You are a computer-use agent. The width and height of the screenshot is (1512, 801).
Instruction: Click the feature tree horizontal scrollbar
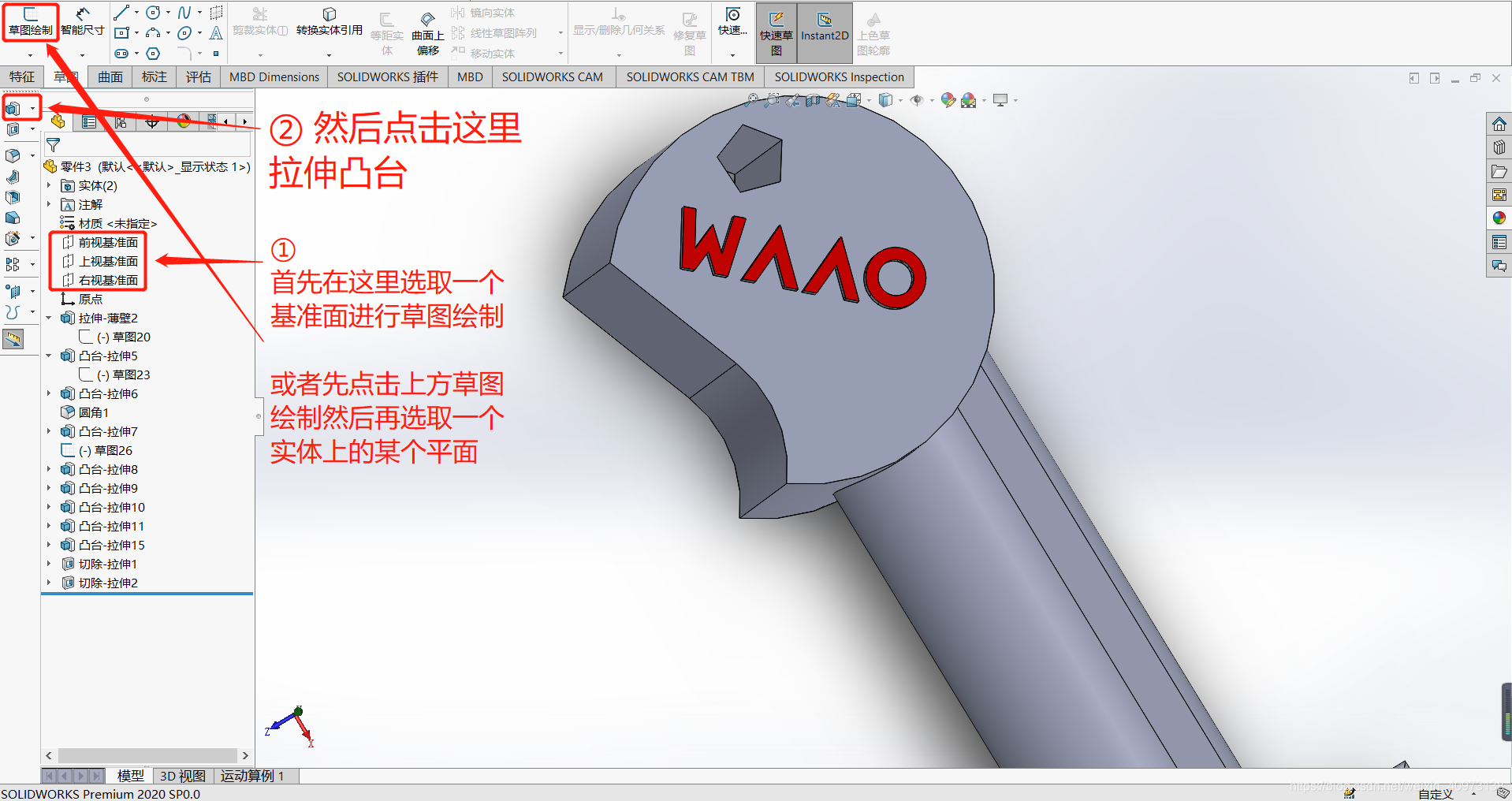pos(147,755)
